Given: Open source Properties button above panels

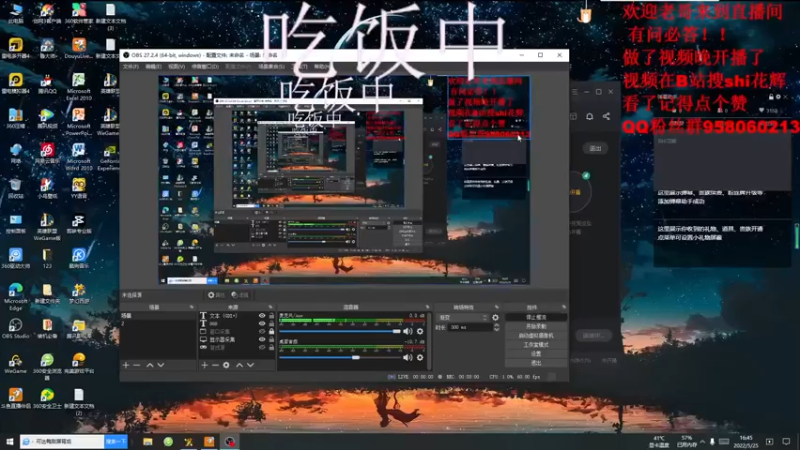Looking at the screenshot, I should click(x=216, y=295).
